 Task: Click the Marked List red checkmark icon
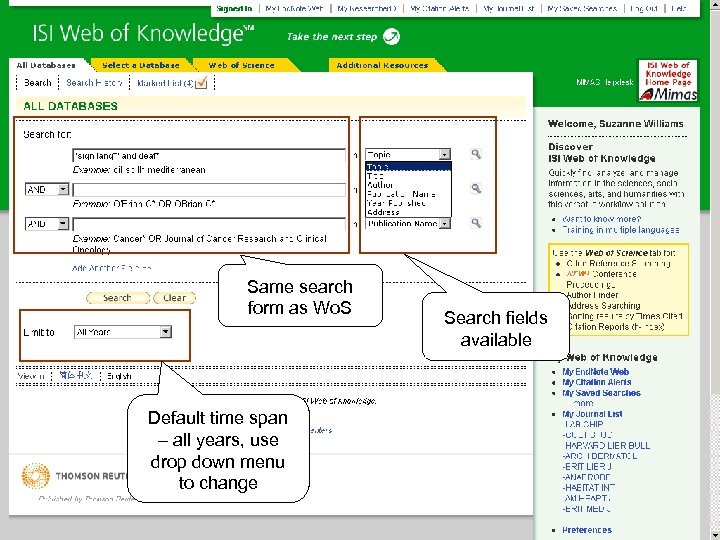click(201, 83)
